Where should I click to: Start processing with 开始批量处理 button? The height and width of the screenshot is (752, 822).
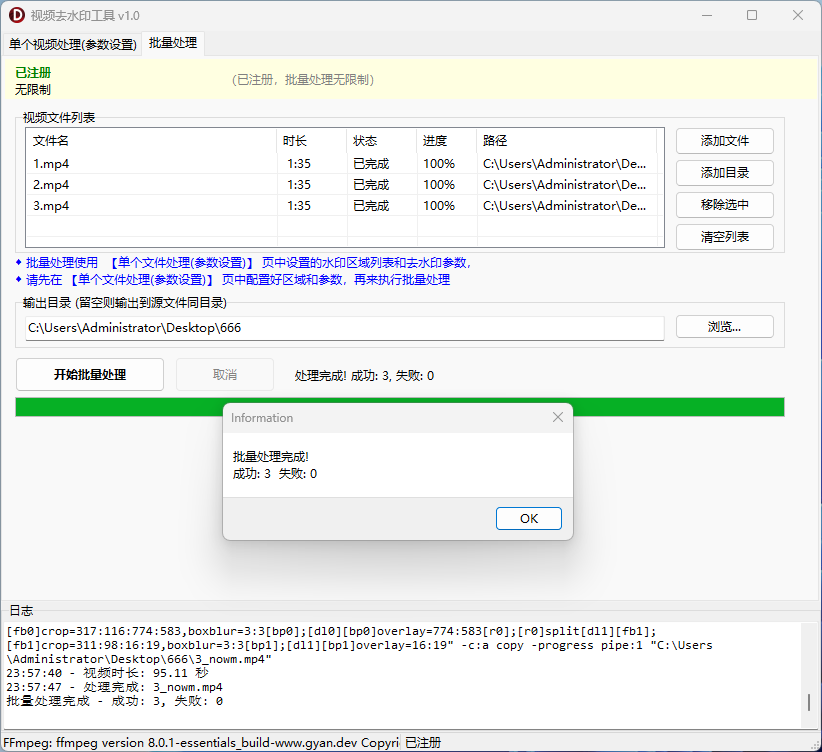click(x=90, y=374)
